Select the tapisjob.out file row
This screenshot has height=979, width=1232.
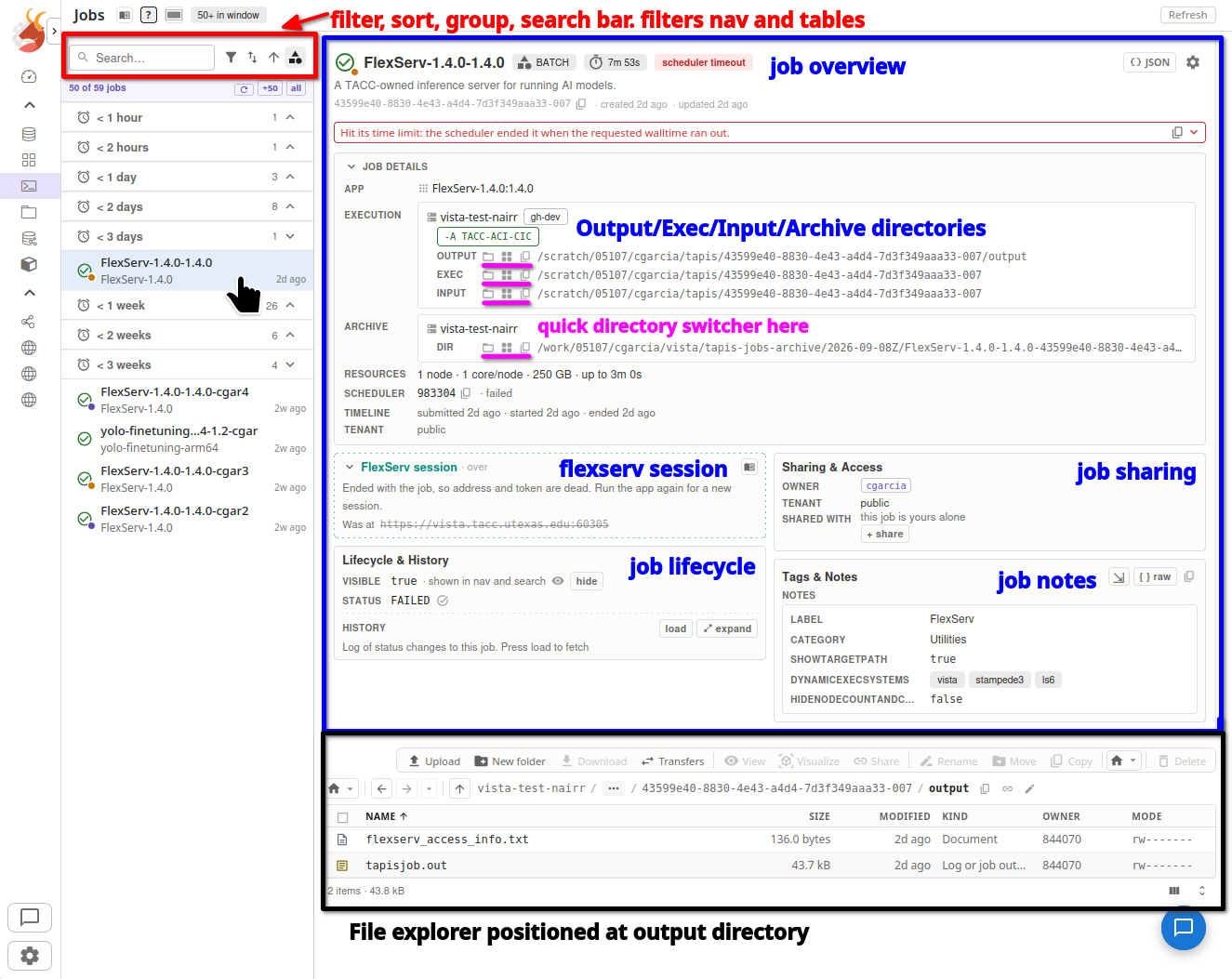pyautogui.click(x=772, y=866)
